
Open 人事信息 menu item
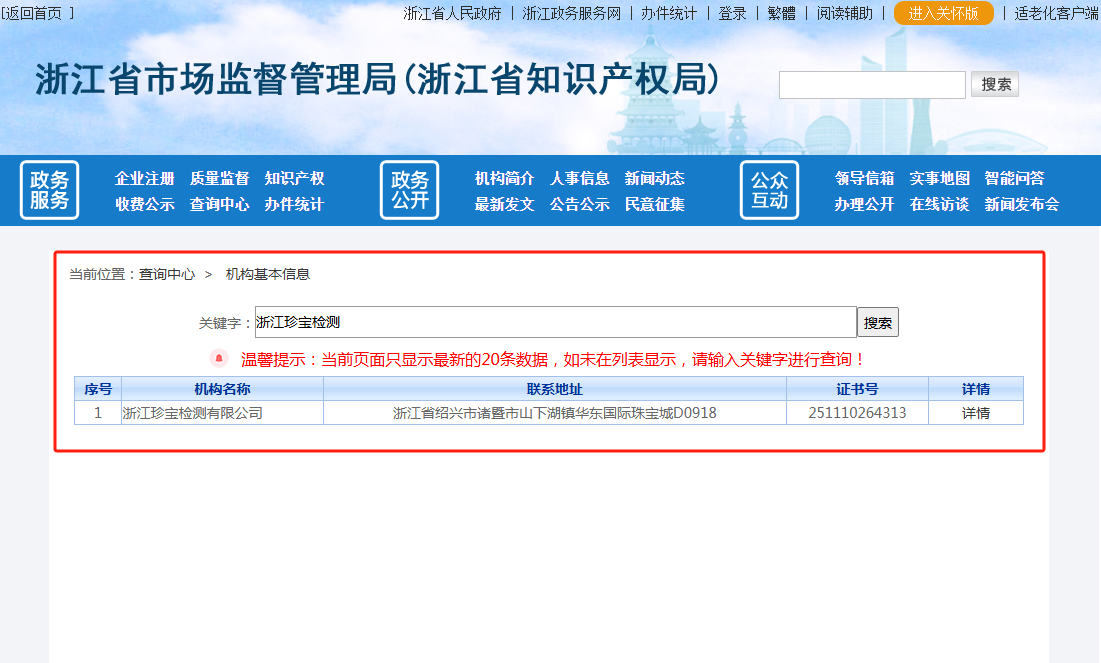pos(580,178)
